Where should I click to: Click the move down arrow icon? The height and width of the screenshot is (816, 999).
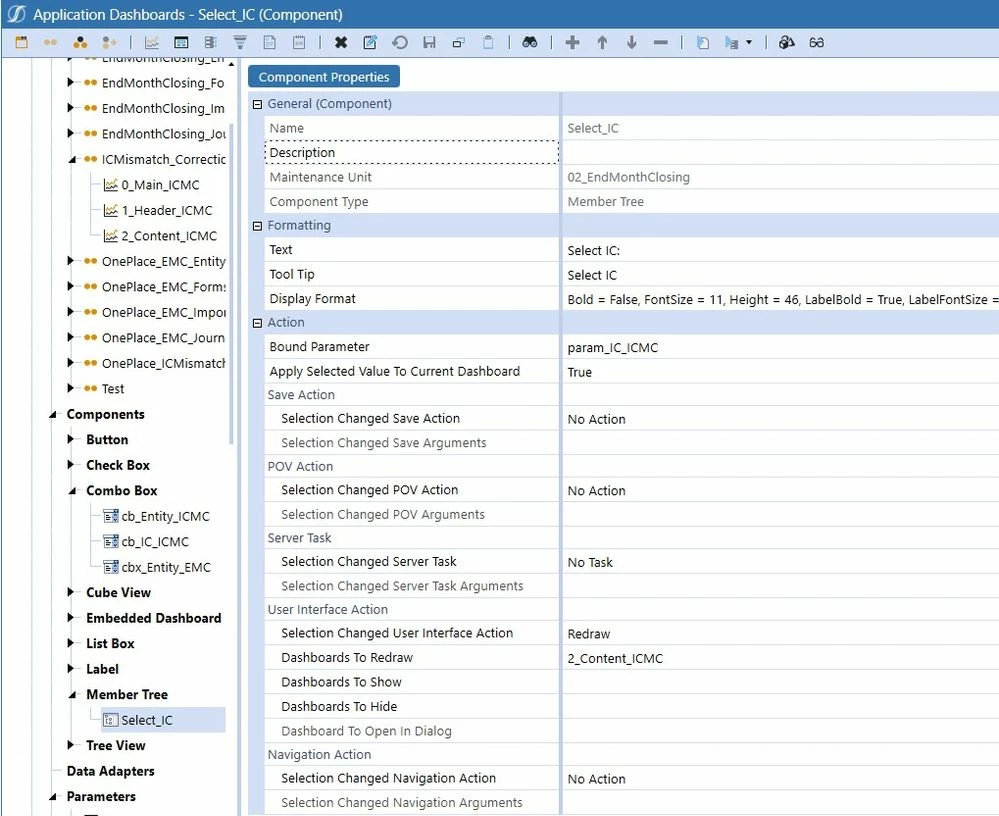point(631,43)
